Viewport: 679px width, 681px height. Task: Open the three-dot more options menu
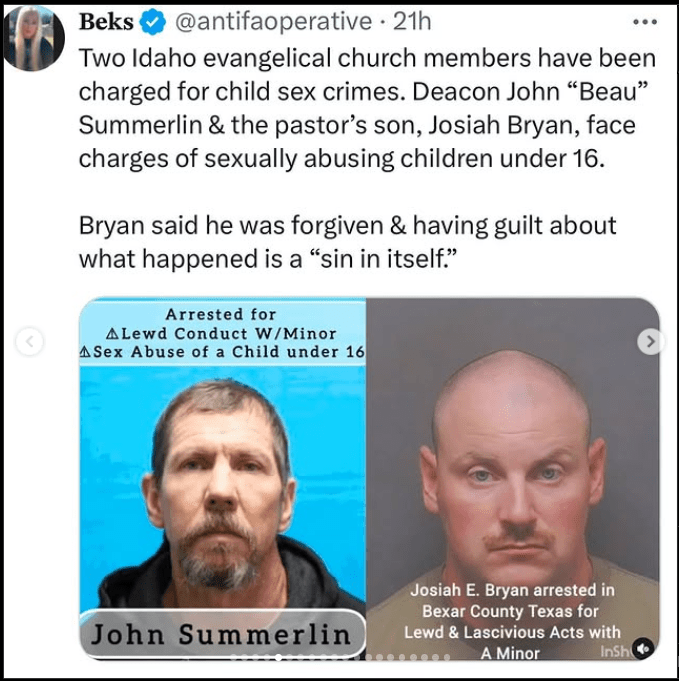645,21
